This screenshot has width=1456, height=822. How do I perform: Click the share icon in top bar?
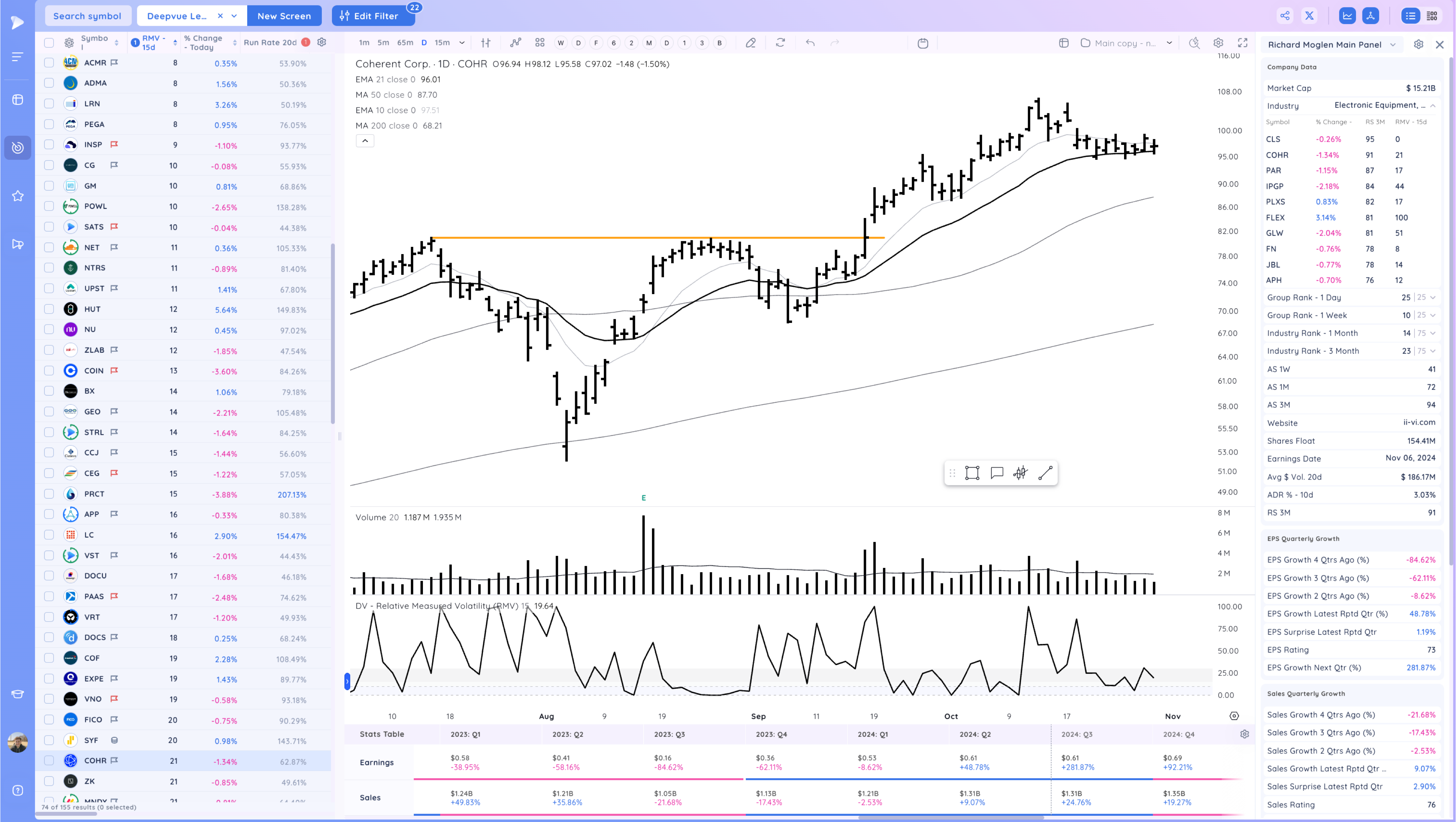point(1285,16)
